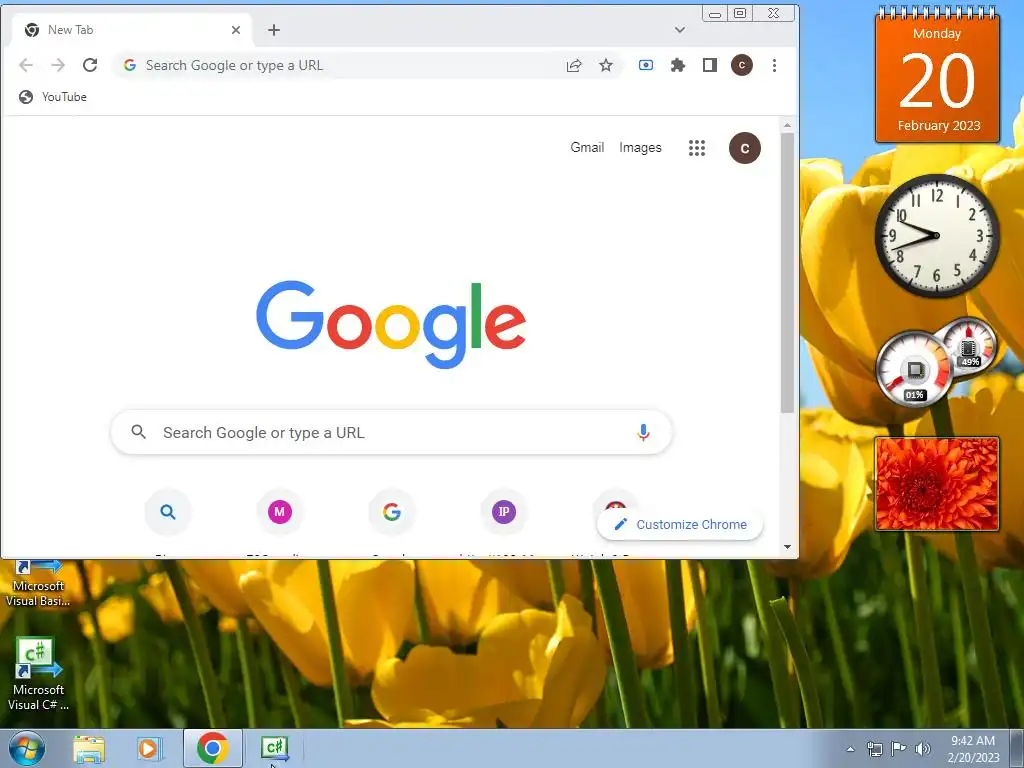Open the Gmail link
This screenshot has width=1024, height=768.
(x=587, y=148)
